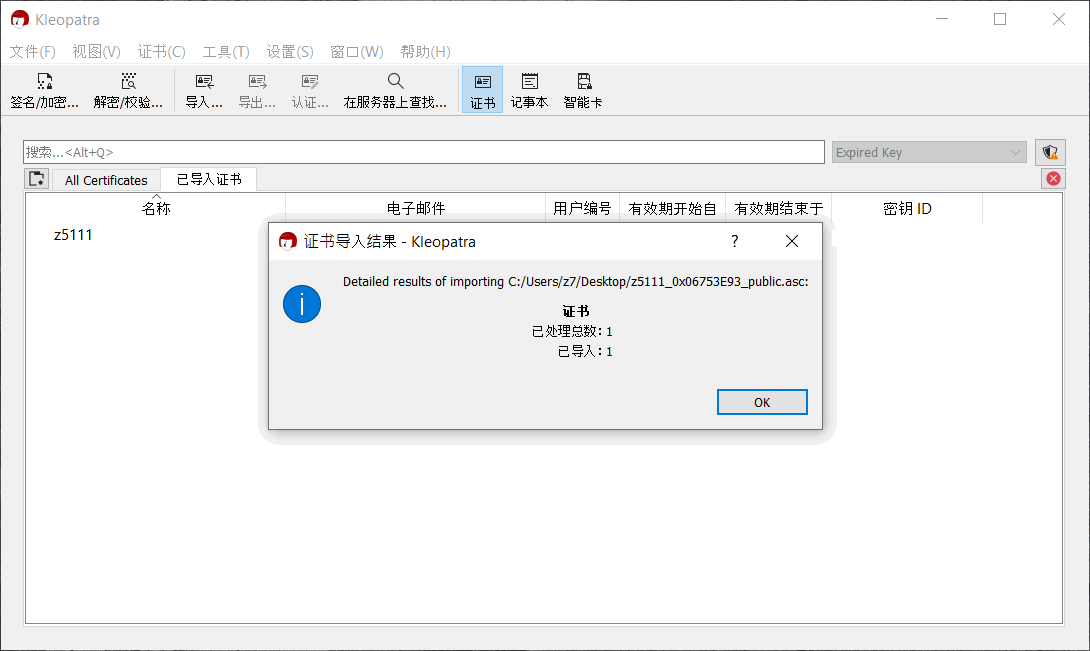This screenshot has height=651, width=1090.
Task: Click Lookup on Server (在服务器上查找) icon
Action: [395, 90]
